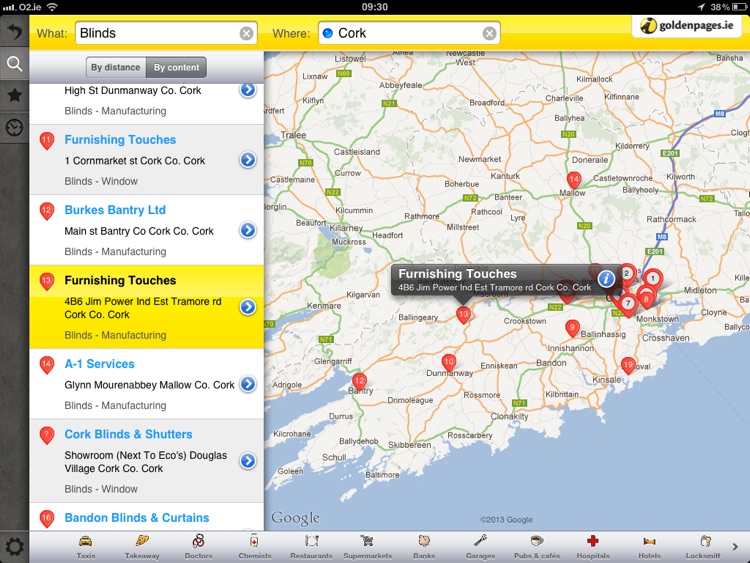Image resolution: width=750 pixels, height=563 pixels.
Task: Open details arrow for Tramore rd listing
Action: pyautogui.click(x=248, y=307)
